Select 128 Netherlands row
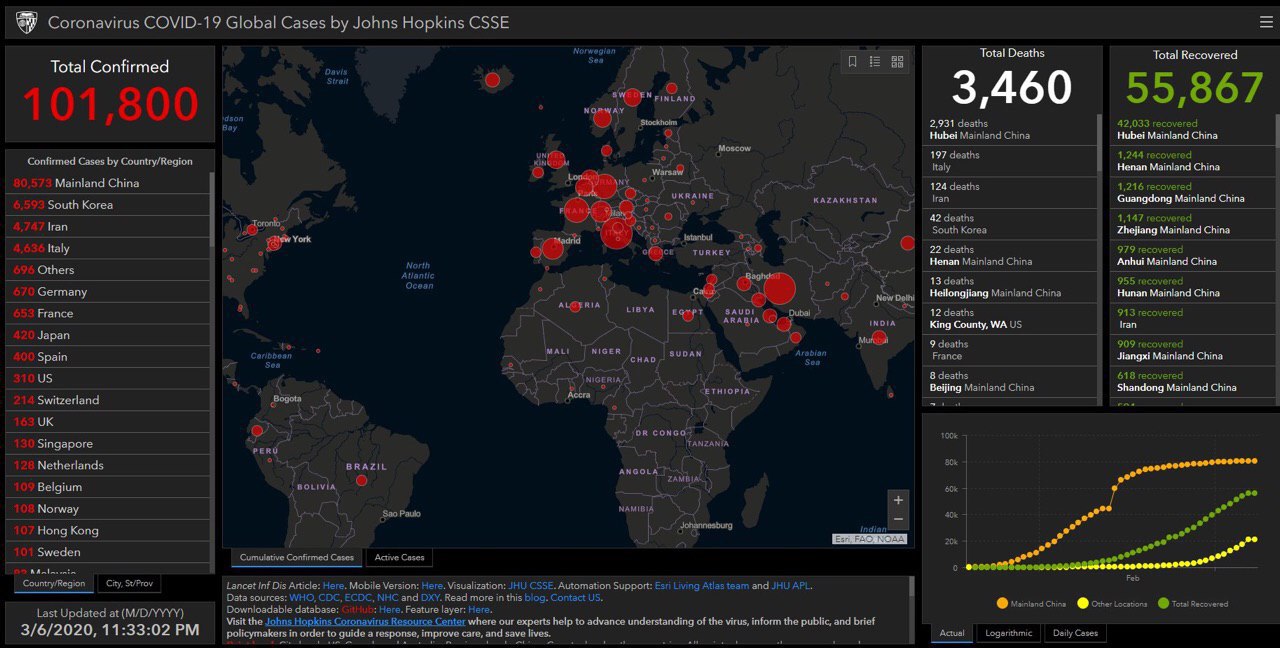The height and width of the screenshot is (648, 1280). (108, 465)
